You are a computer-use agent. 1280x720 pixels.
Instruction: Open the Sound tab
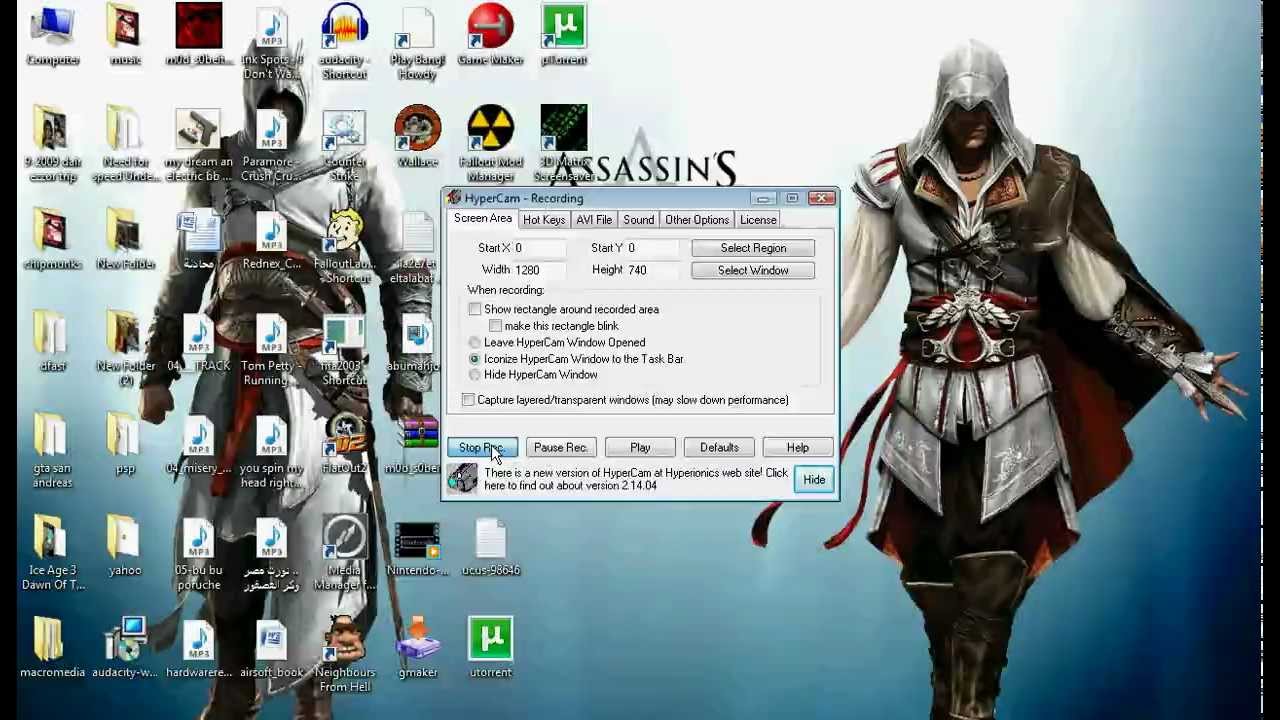point(638,220)
